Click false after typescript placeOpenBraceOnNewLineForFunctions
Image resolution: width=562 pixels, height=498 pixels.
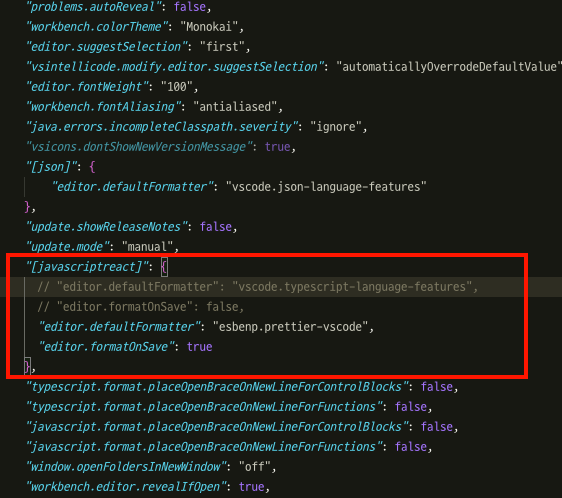411,407
